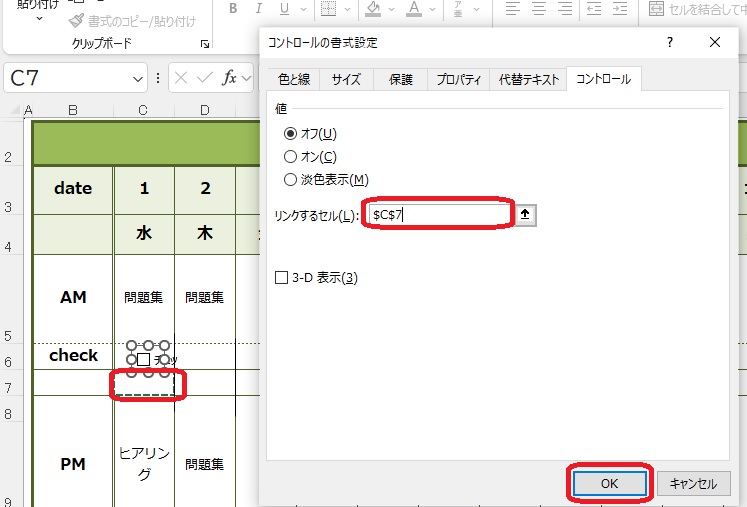The image size is (747, 507).
Task: Open the Clipboard pane launcher icon
Action: [x=205, y=44]
